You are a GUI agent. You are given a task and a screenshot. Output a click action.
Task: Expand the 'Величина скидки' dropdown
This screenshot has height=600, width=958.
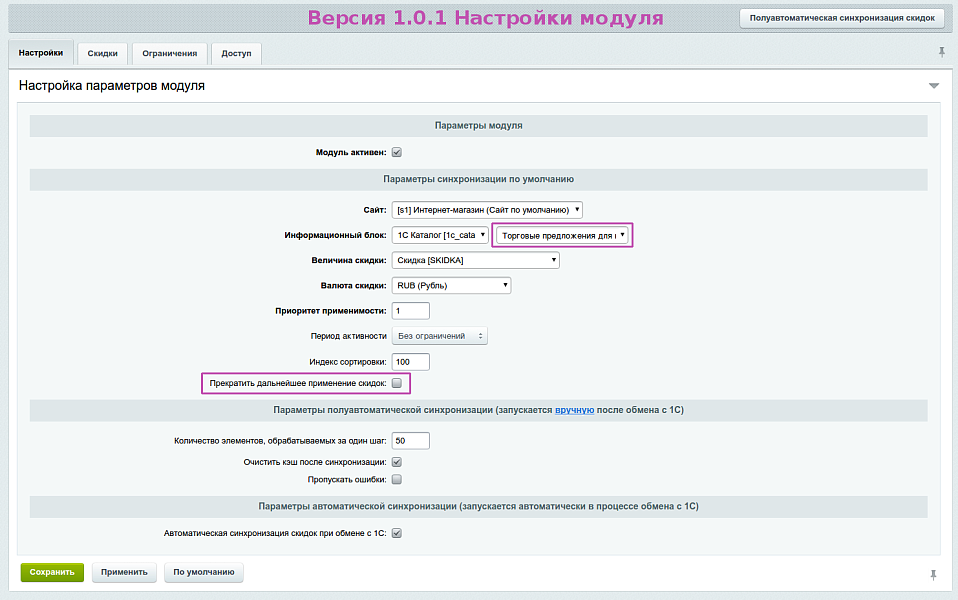(475, 260)
